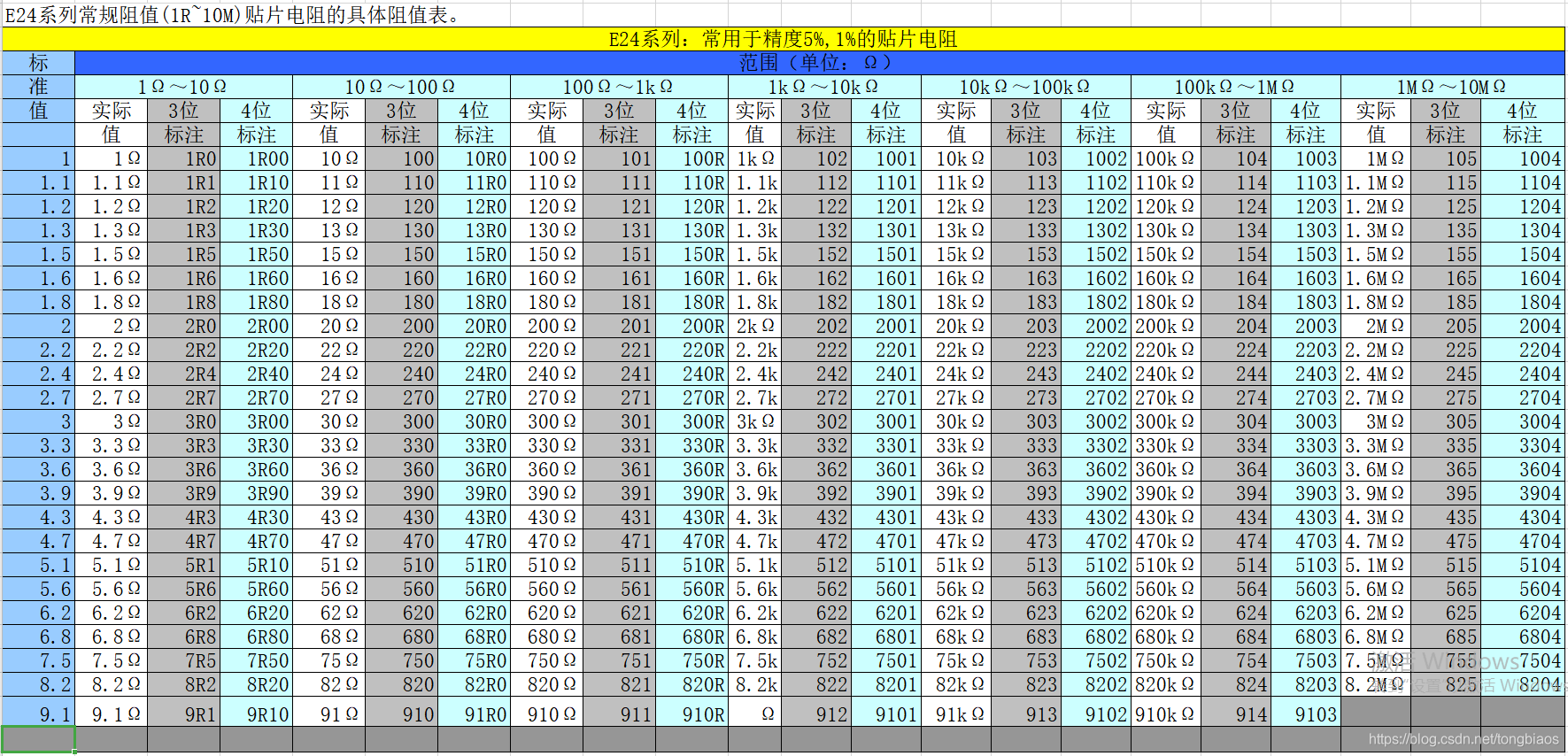Select the cell containing "16R0"
The width and height of the screenshot is (1568, 756).
pos(474,278)
